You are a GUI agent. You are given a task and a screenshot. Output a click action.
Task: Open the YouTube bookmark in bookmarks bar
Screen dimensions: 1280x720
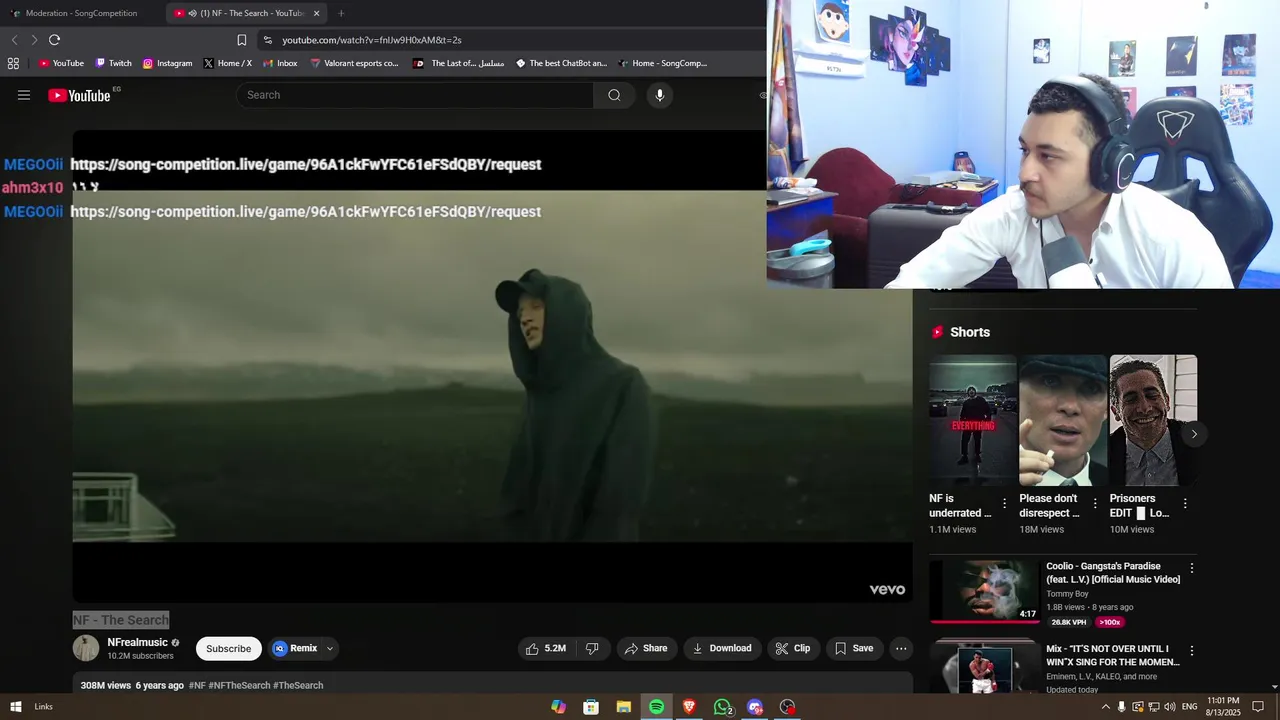[x=61, y=63]
